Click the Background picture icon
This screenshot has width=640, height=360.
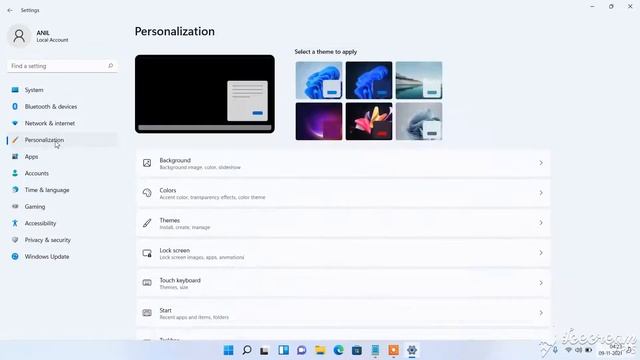tap(147, 163)
